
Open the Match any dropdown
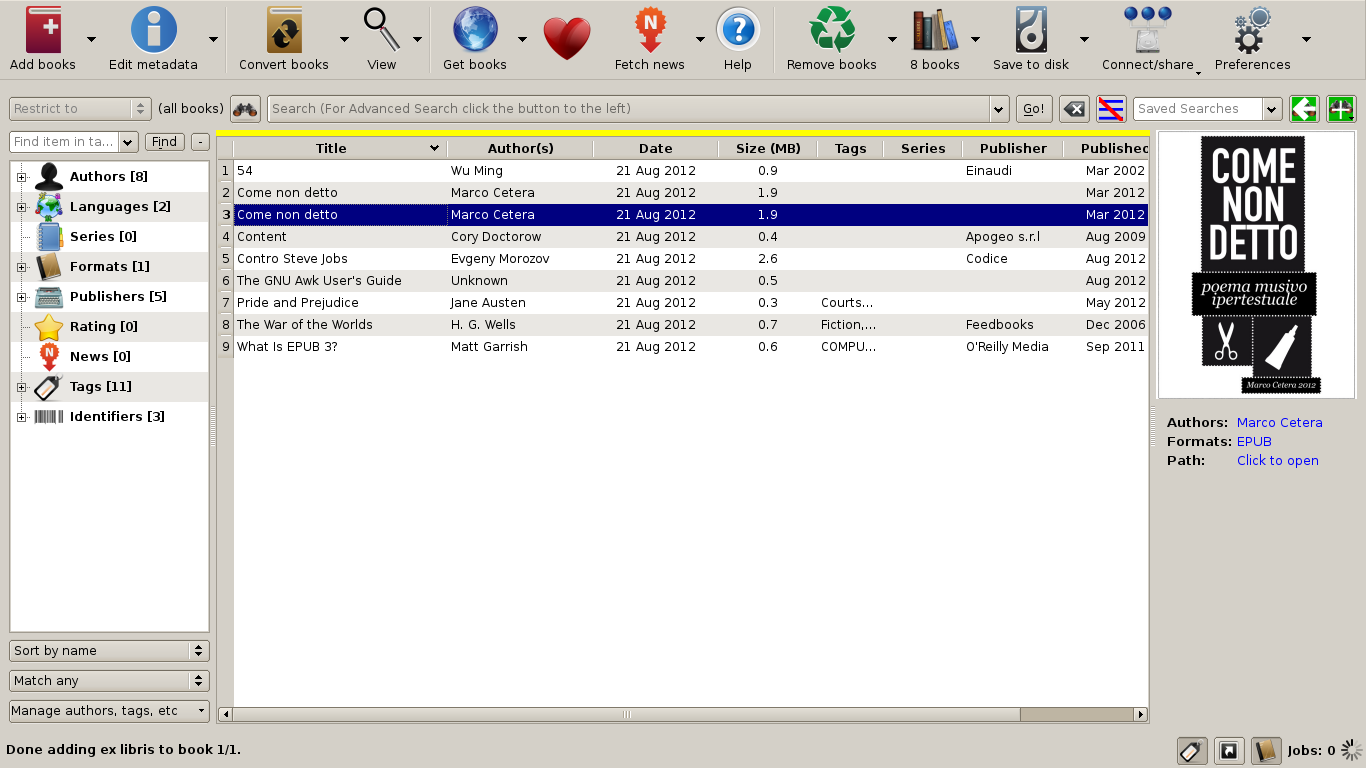coord(109,681)
